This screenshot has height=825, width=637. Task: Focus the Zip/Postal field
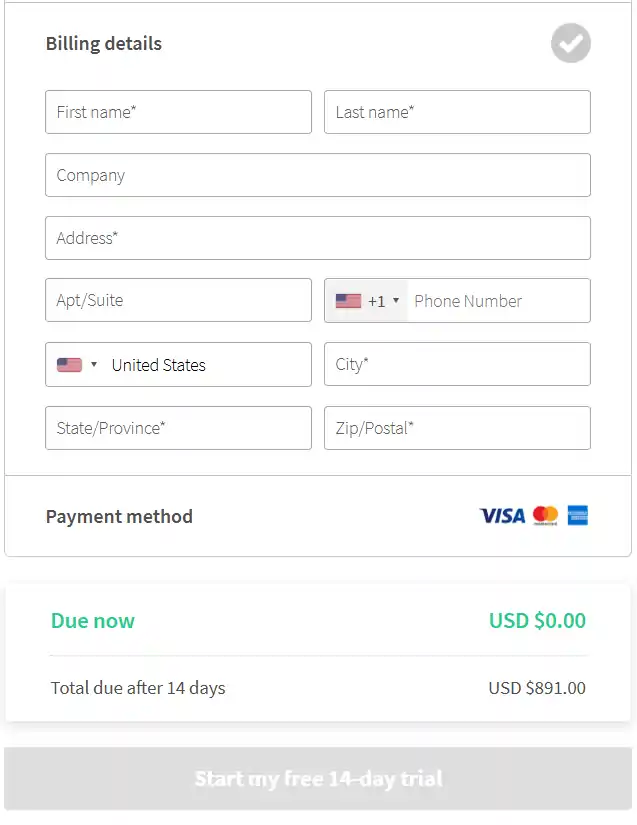457,428
